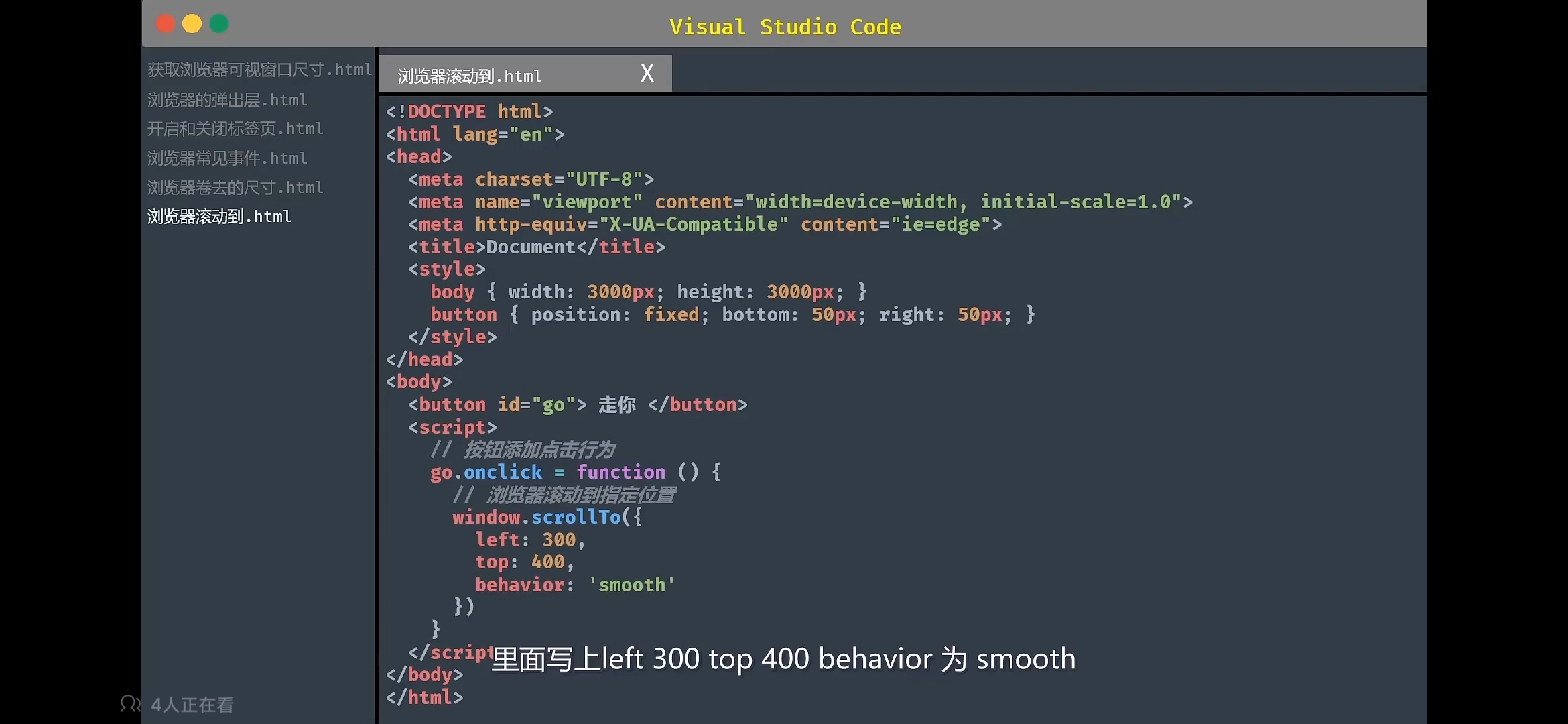The image size is (1568, 724).
Task: Click the yellow minimize window dot
Action: (192, 24)
